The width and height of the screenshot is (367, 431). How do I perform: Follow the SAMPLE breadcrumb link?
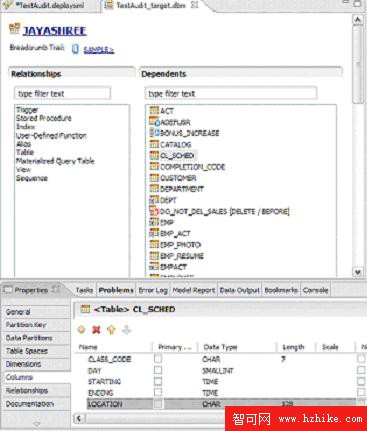click(x=99, y=50)
